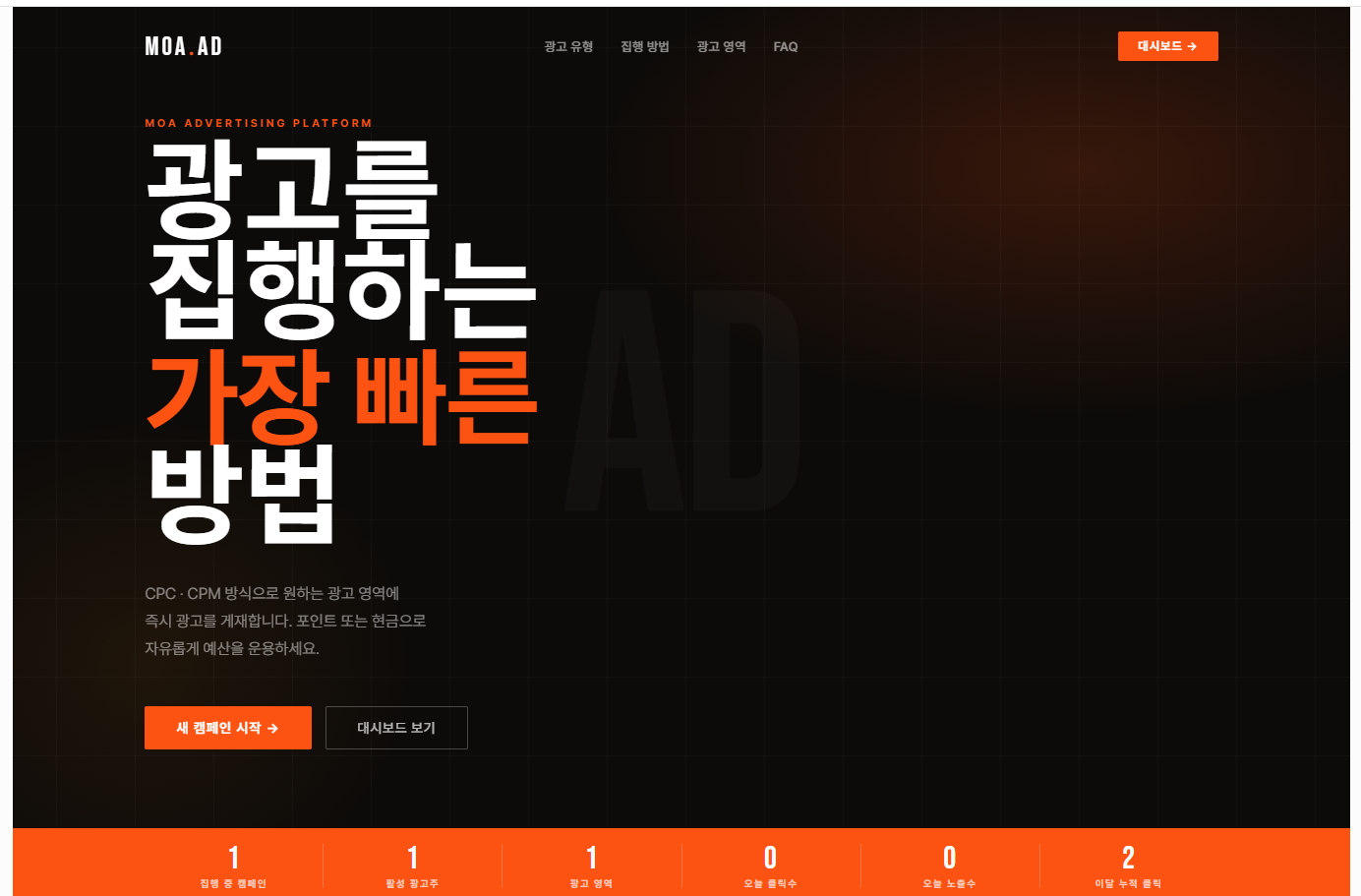
Task: Select 광고 영역 in the top navigation
Action: click(721, 46)
